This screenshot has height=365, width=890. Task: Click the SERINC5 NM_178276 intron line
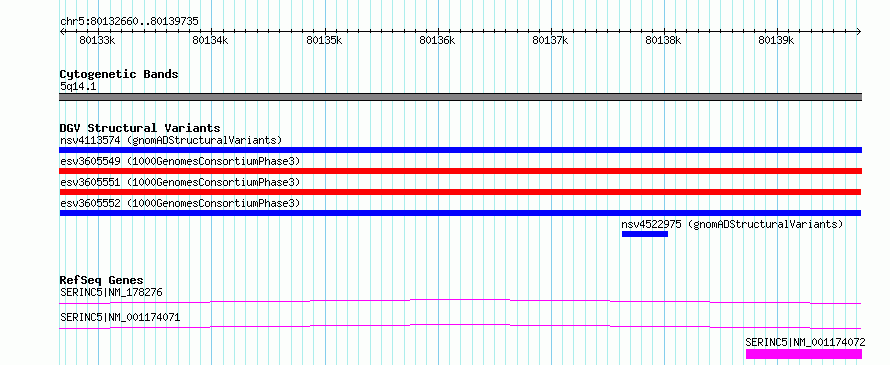tap(460, 301)
